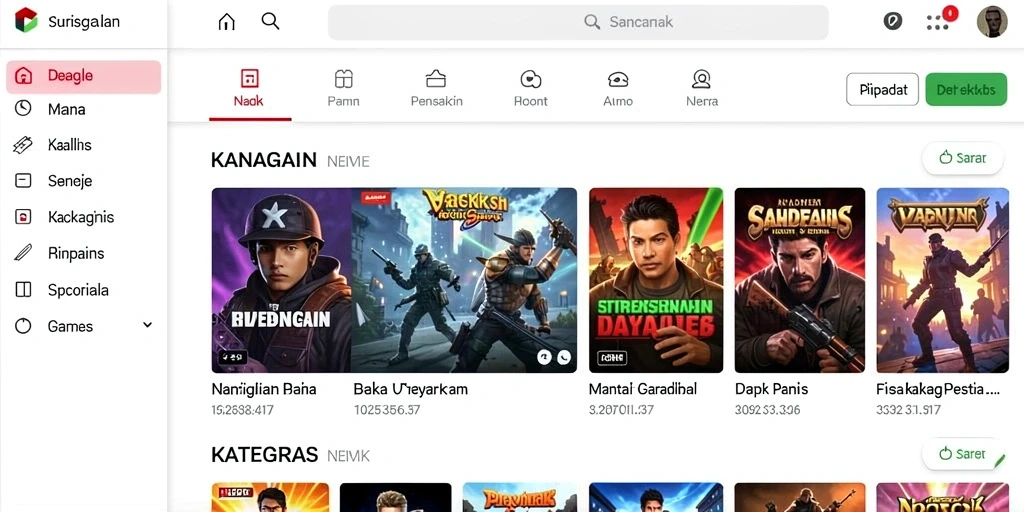Screen dimensions: 1024x512
Task: Open the Baka Ureyarkam title
Action: click(x=411, y=389)
